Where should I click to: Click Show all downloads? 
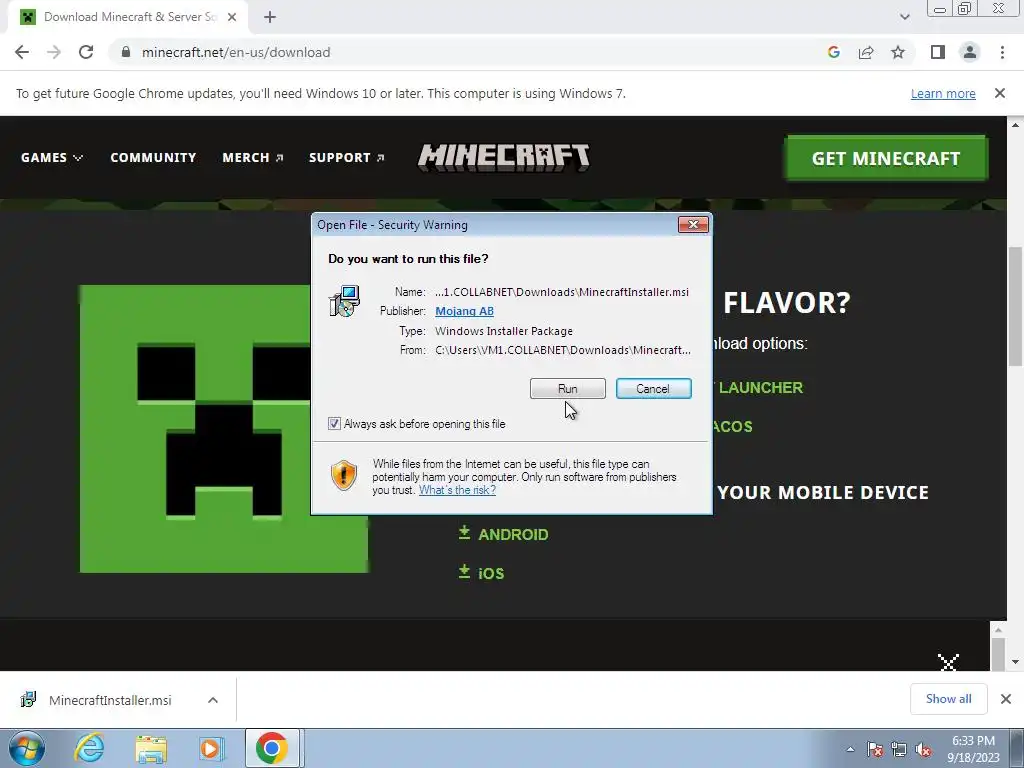pos(948,699)
